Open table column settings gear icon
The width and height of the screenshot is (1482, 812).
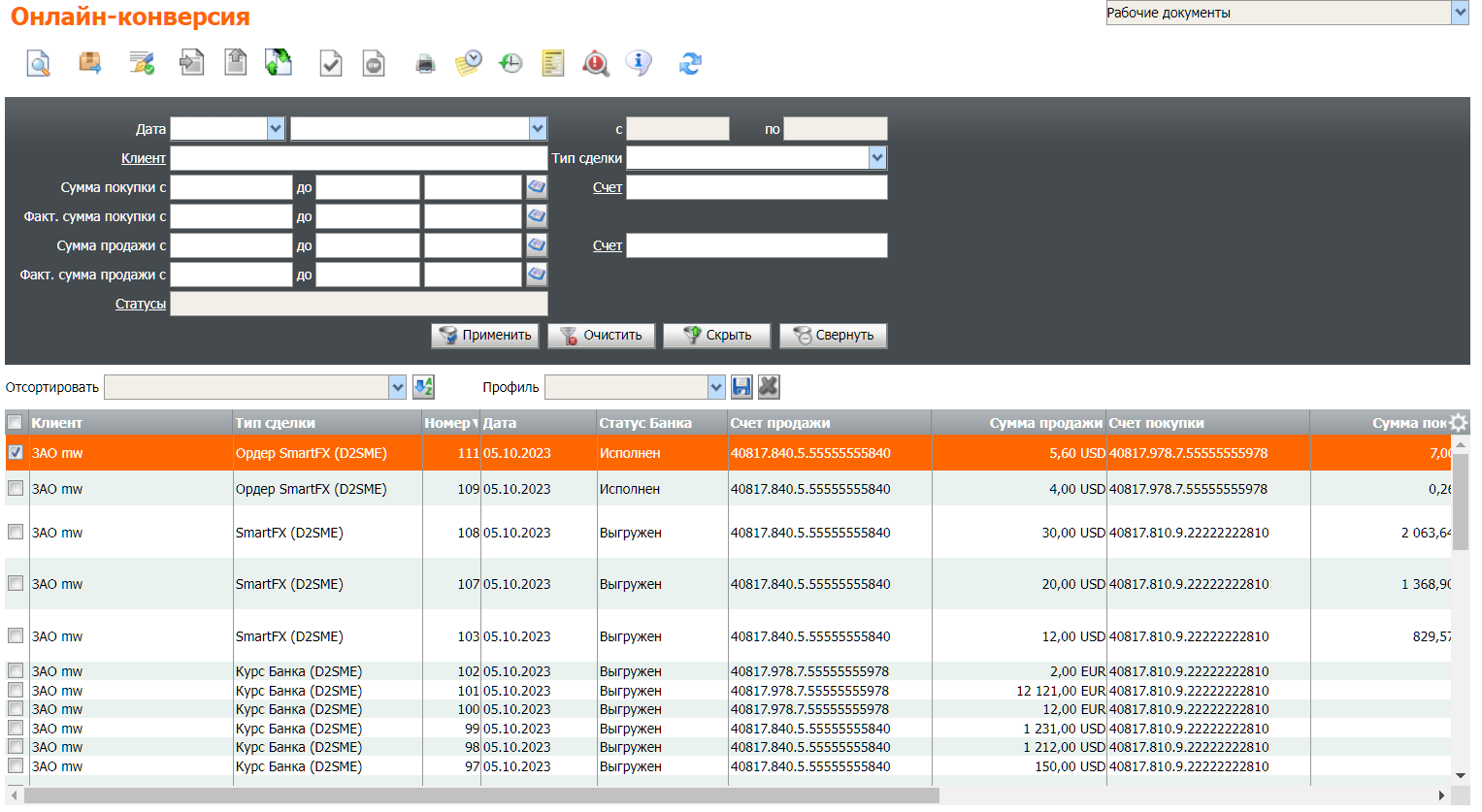[x=1458, y=422]
